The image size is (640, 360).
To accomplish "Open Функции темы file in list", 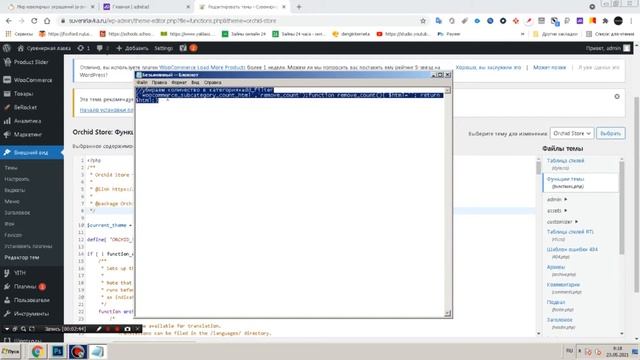I will pos(565,179).
